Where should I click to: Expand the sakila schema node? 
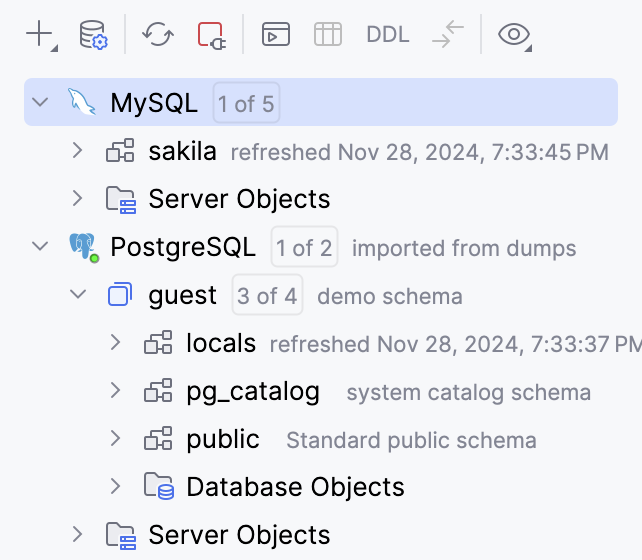[x=78, y=151]
